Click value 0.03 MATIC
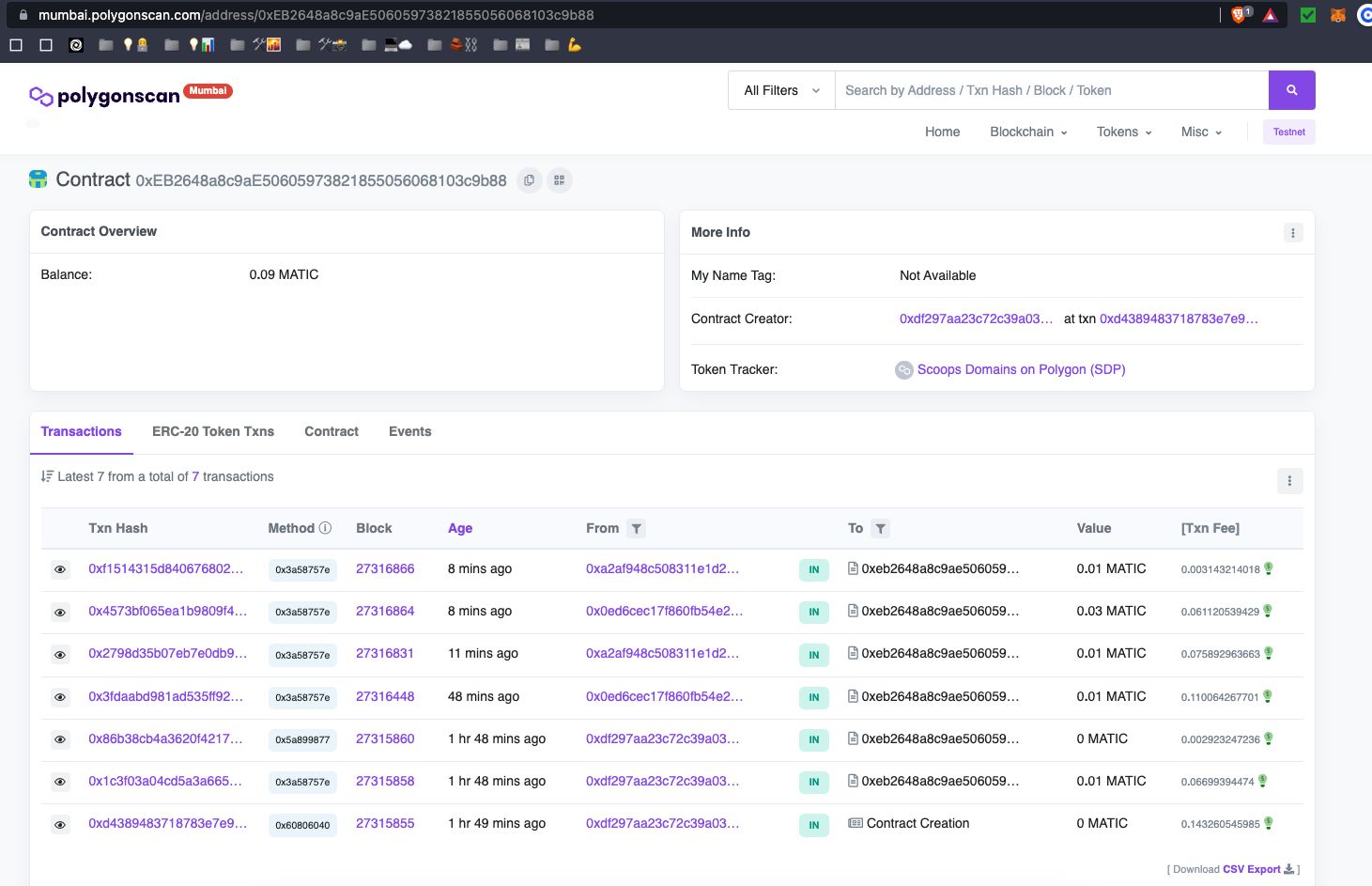 tap(1111, 611)
